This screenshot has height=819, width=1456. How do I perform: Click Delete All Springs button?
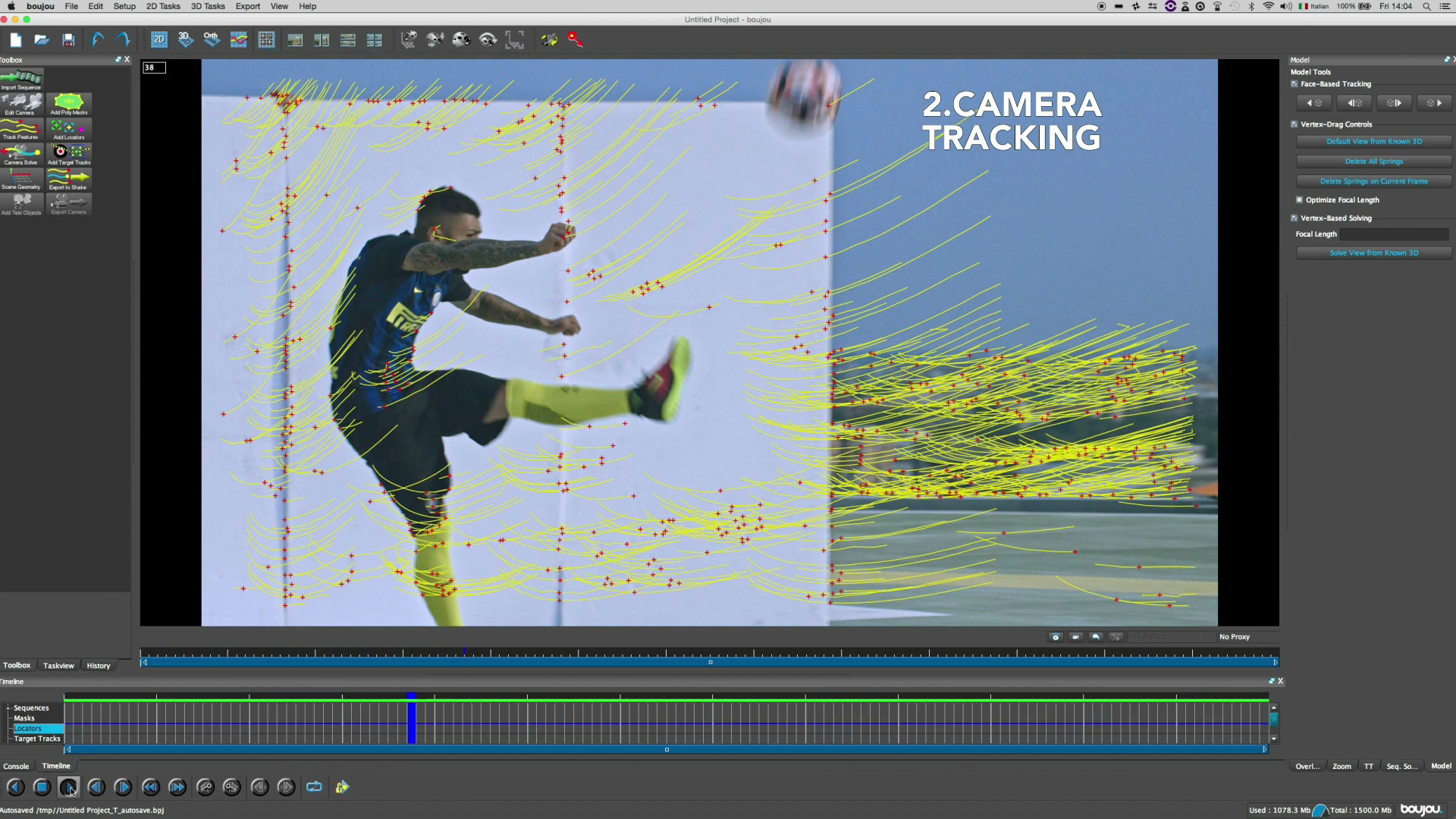[x=1373, y=162]
